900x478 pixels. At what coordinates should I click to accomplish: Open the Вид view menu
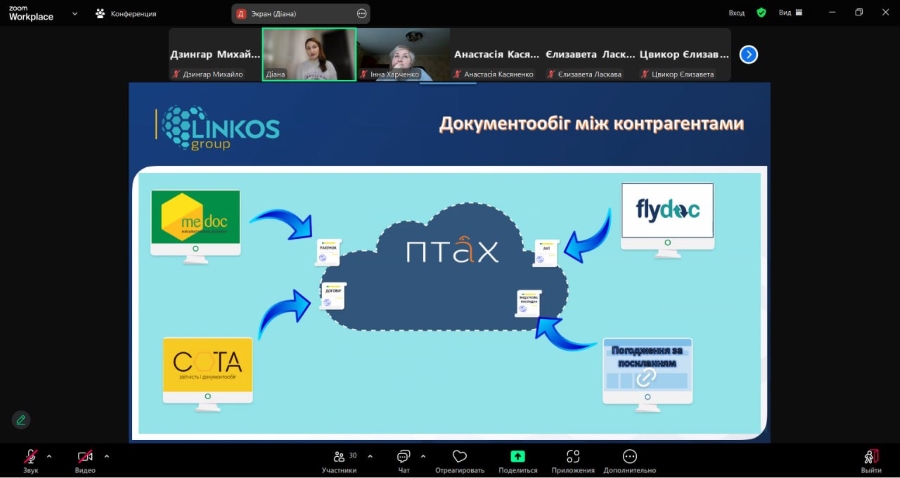pos(790,13)
